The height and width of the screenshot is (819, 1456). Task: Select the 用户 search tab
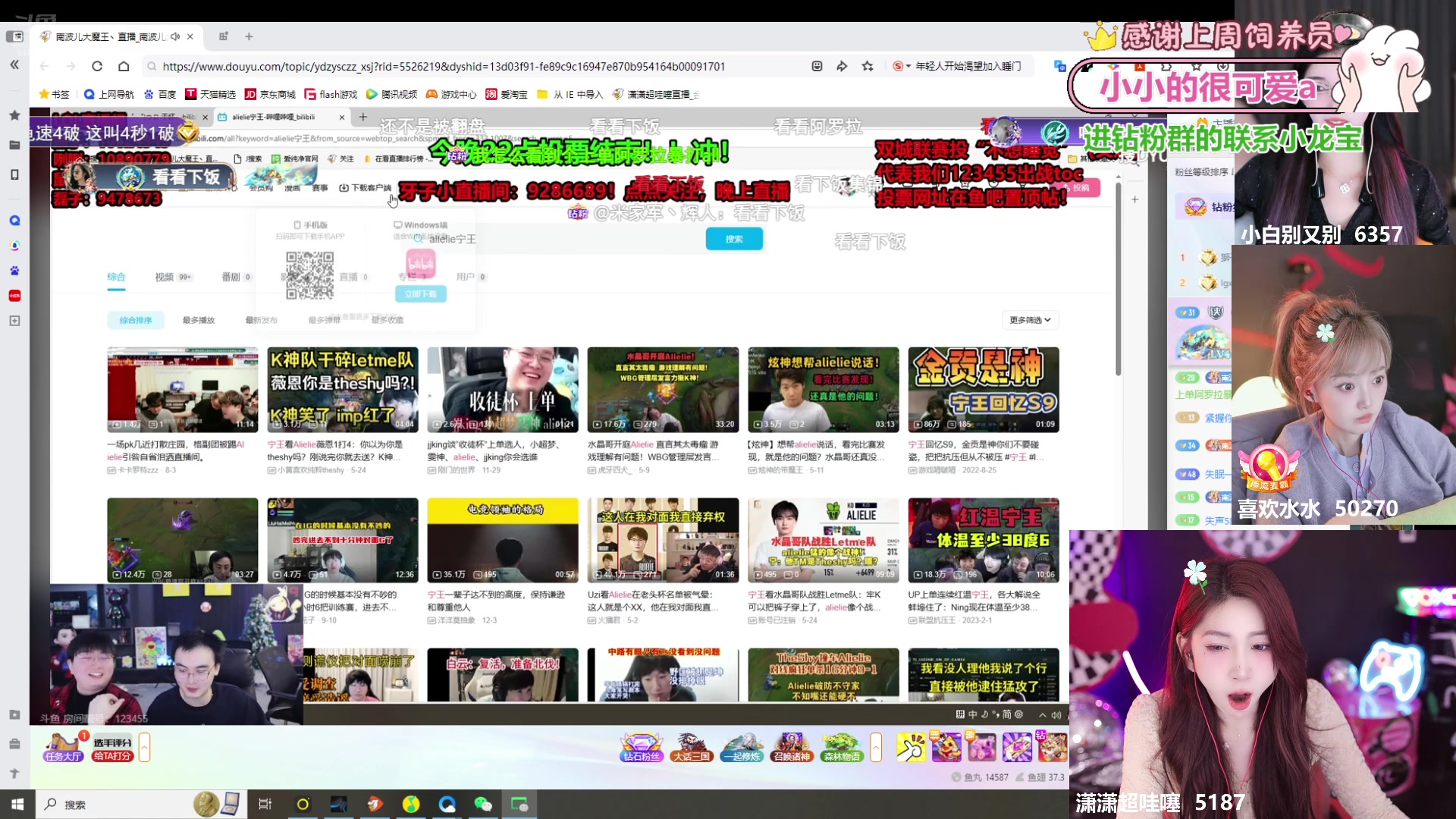tap(471, 277)
